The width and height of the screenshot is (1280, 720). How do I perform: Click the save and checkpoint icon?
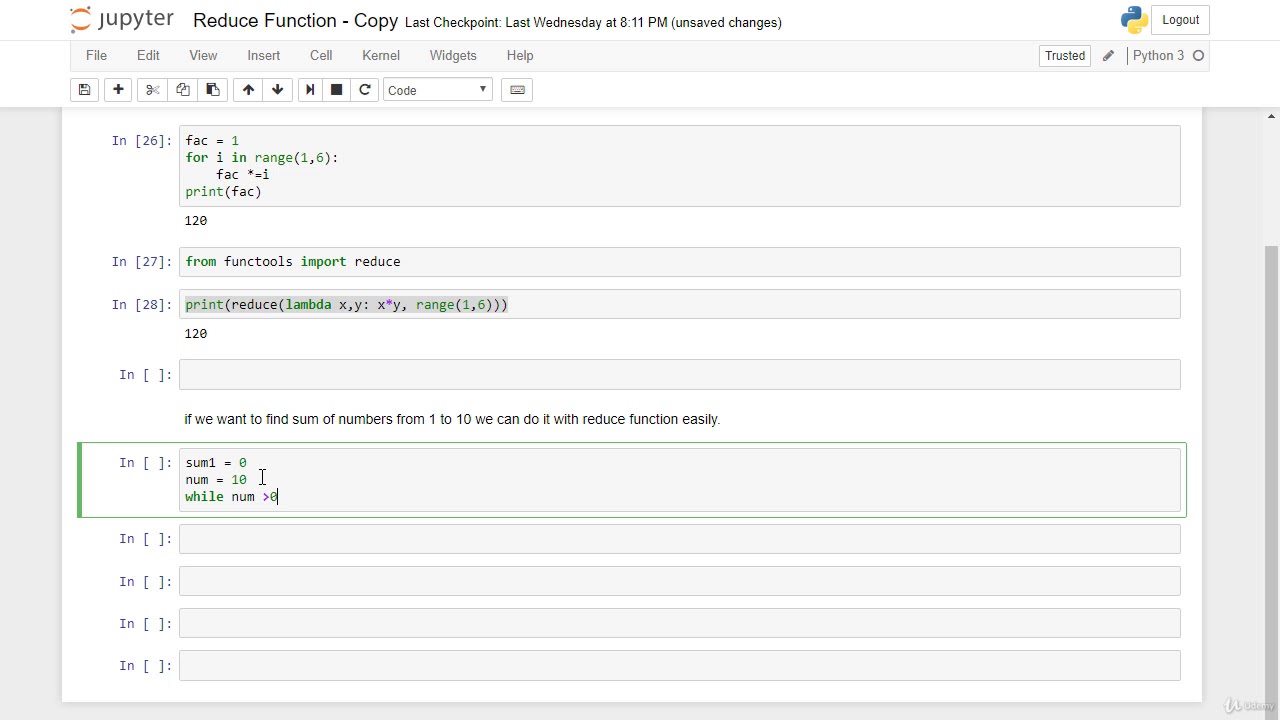point(85,90)
